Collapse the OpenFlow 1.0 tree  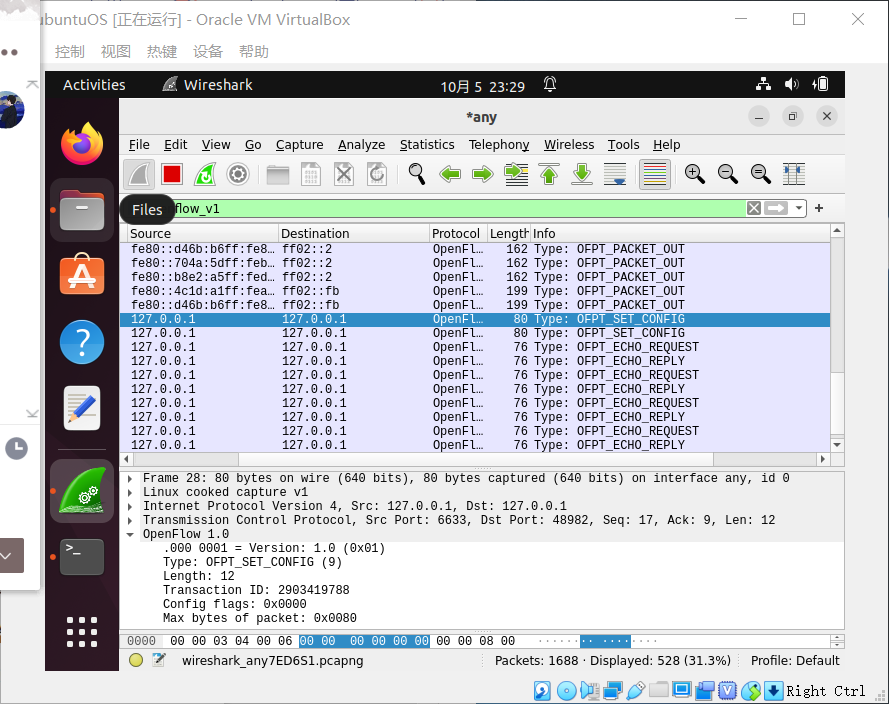click(130, 535)
